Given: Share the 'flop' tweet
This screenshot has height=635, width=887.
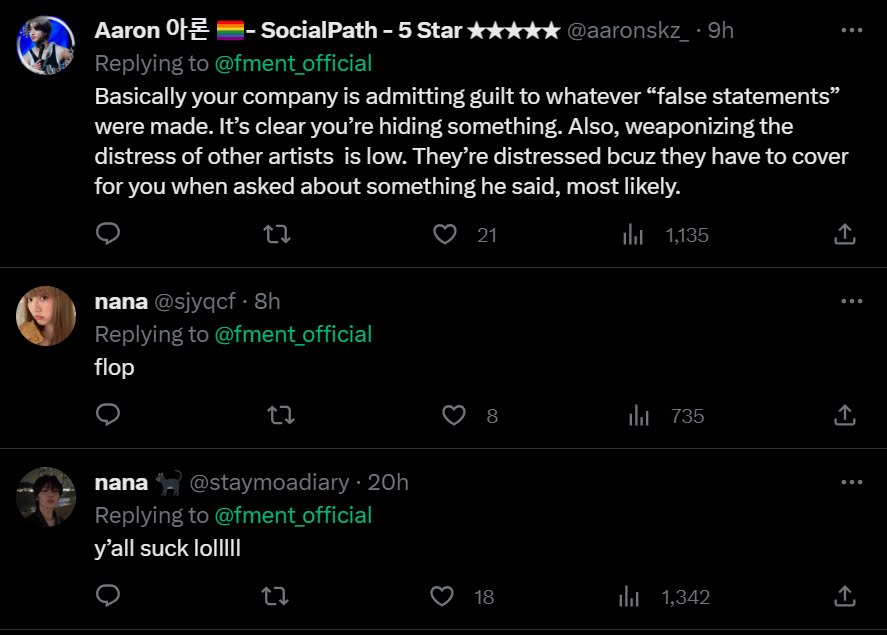Looking at the screenshot, I should [x=844, y=415].
